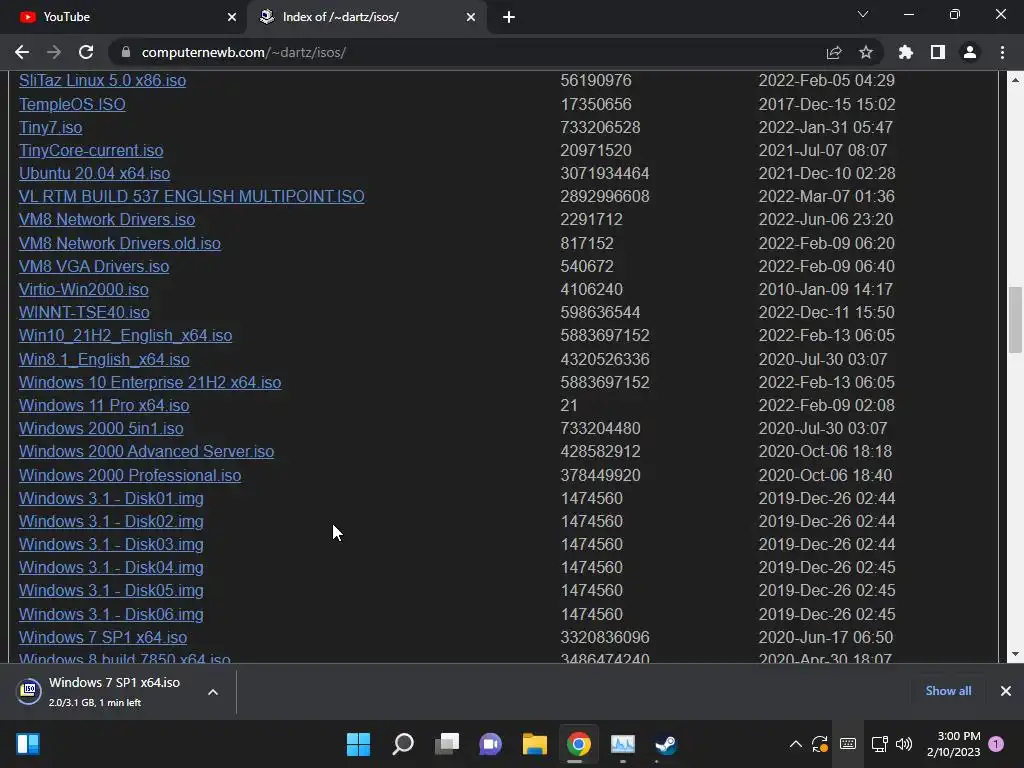Bookmark this page with star icon

866,52
